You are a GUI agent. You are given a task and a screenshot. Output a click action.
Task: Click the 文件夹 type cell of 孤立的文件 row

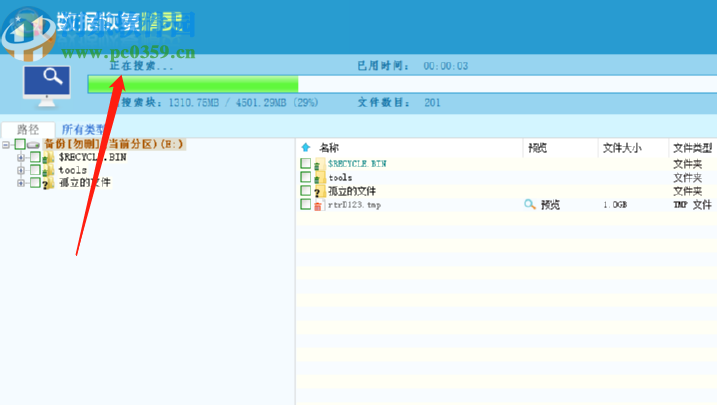point(687,191)
